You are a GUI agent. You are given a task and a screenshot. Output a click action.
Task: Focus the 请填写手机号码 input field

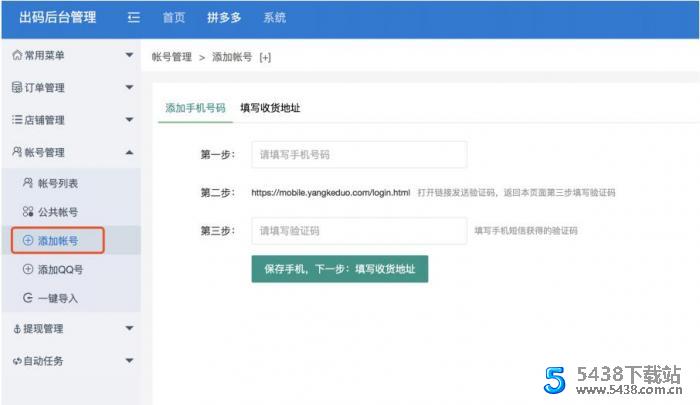pyautogui.click(x=359, y=155)
